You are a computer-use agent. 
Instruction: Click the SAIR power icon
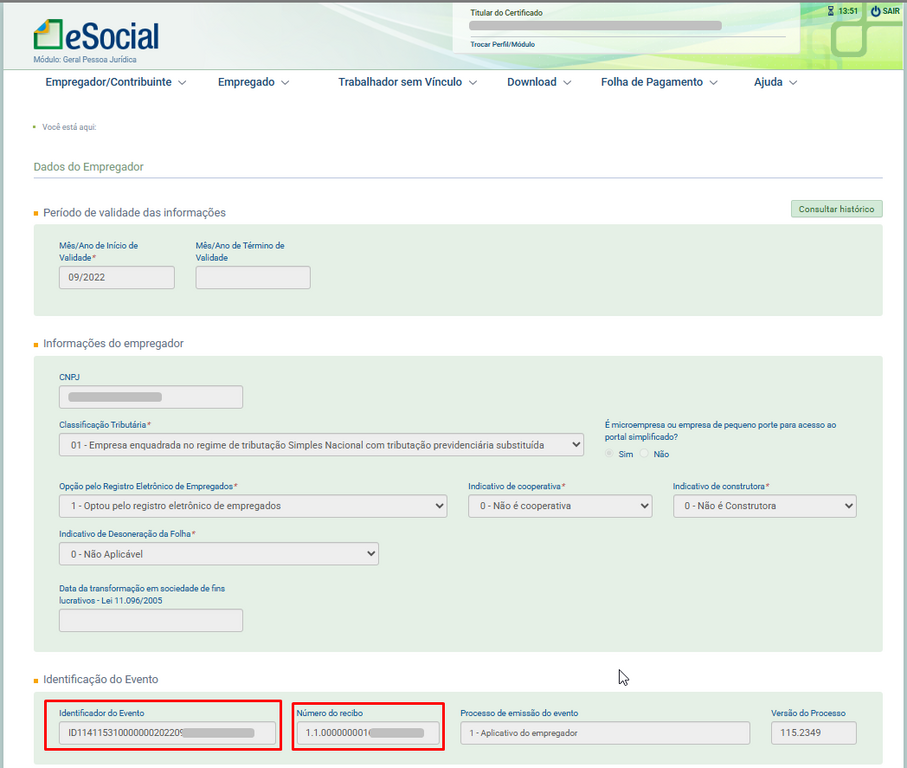click(875, 11)
